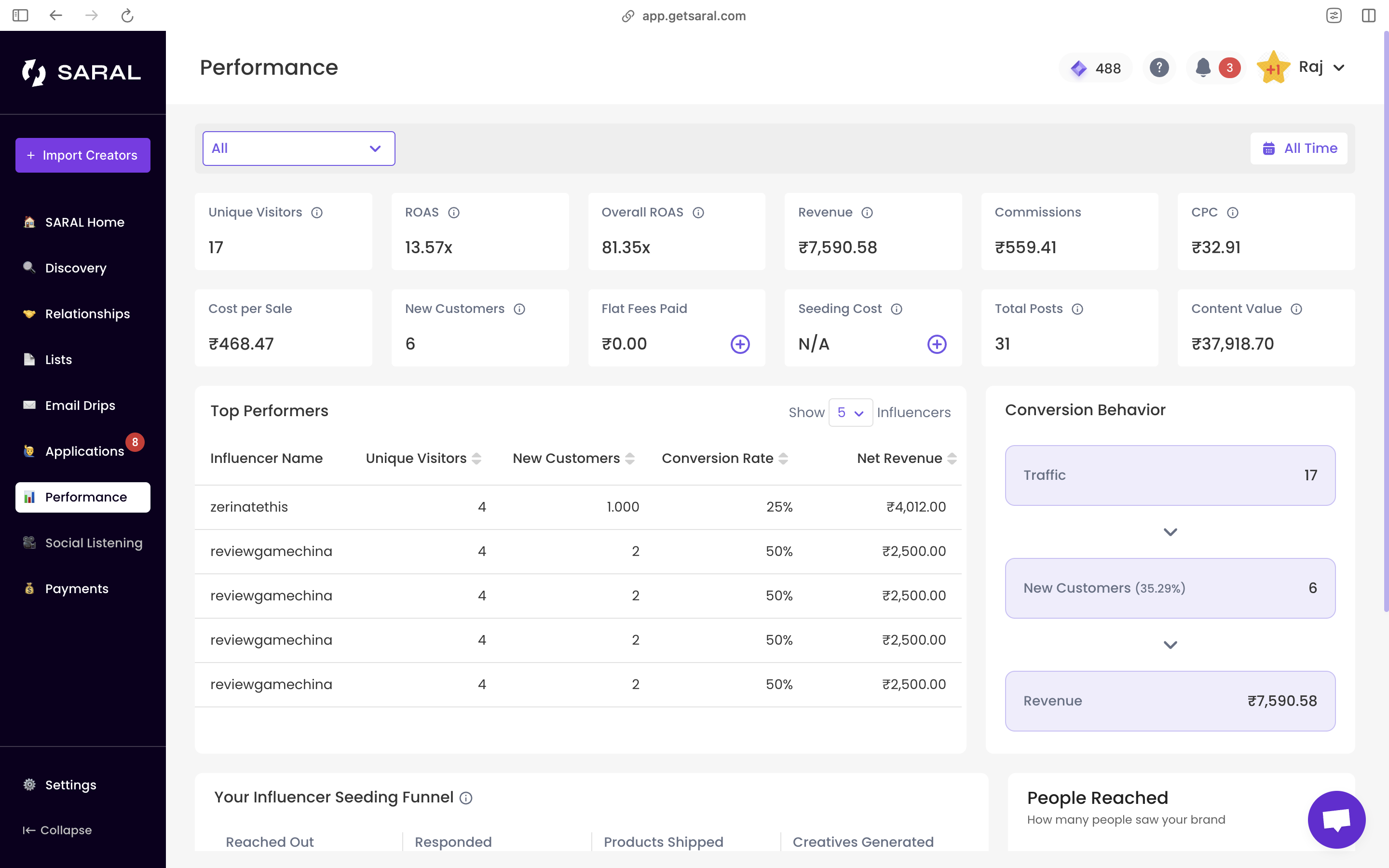Click the plus icon on Seeding Cost
The width and height of the screenshot is (1389, 868).
937,343
